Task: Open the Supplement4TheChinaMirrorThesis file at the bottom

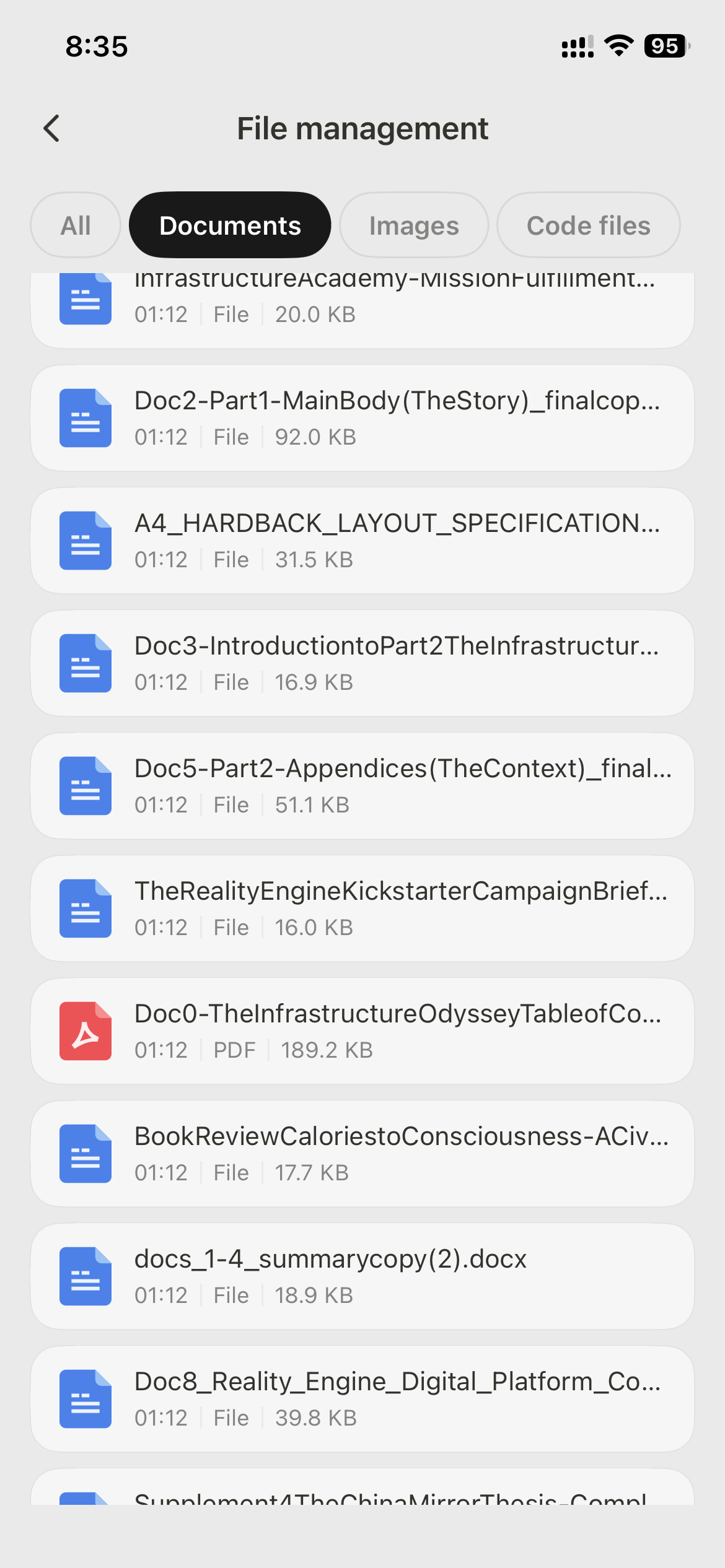Action: point(390,1497)
